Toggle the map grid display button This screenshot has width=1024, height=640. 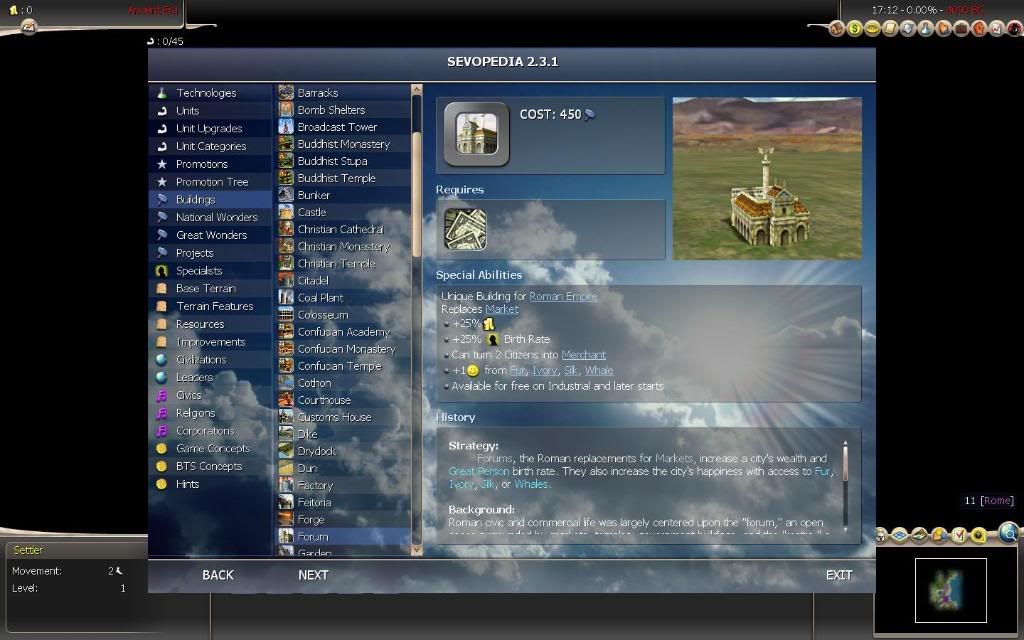(899, 536)
